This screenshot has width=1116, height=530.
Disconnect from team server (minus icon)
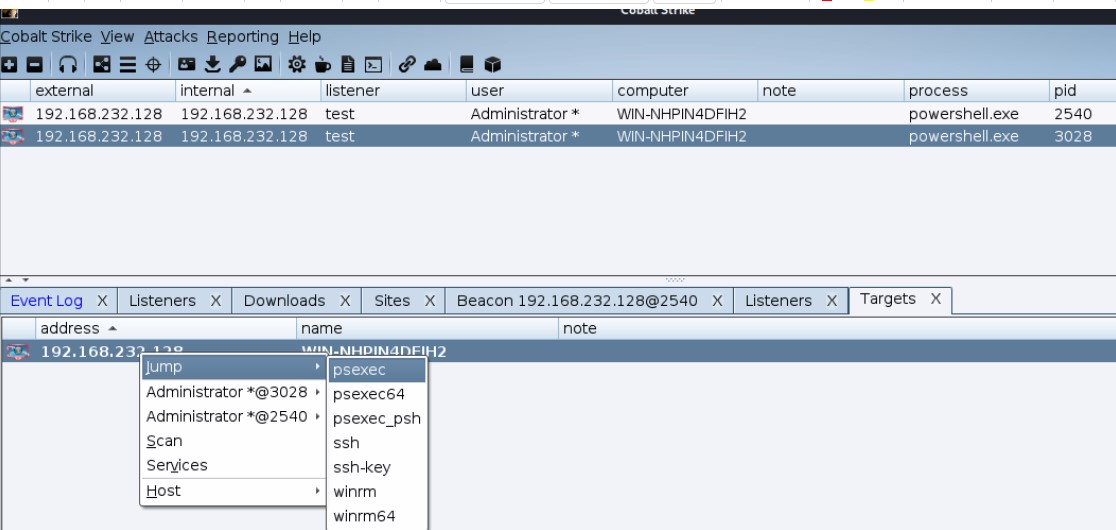coord(34,65)
